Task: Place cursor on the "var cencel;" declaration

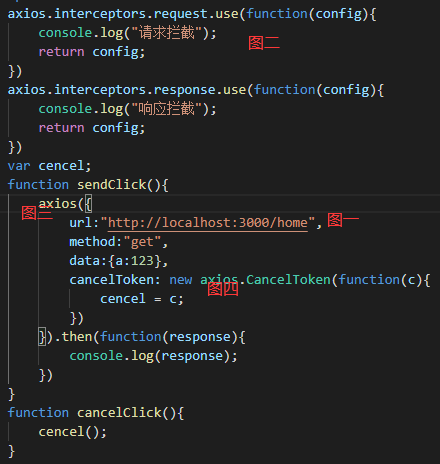Action: pos(49,166)
